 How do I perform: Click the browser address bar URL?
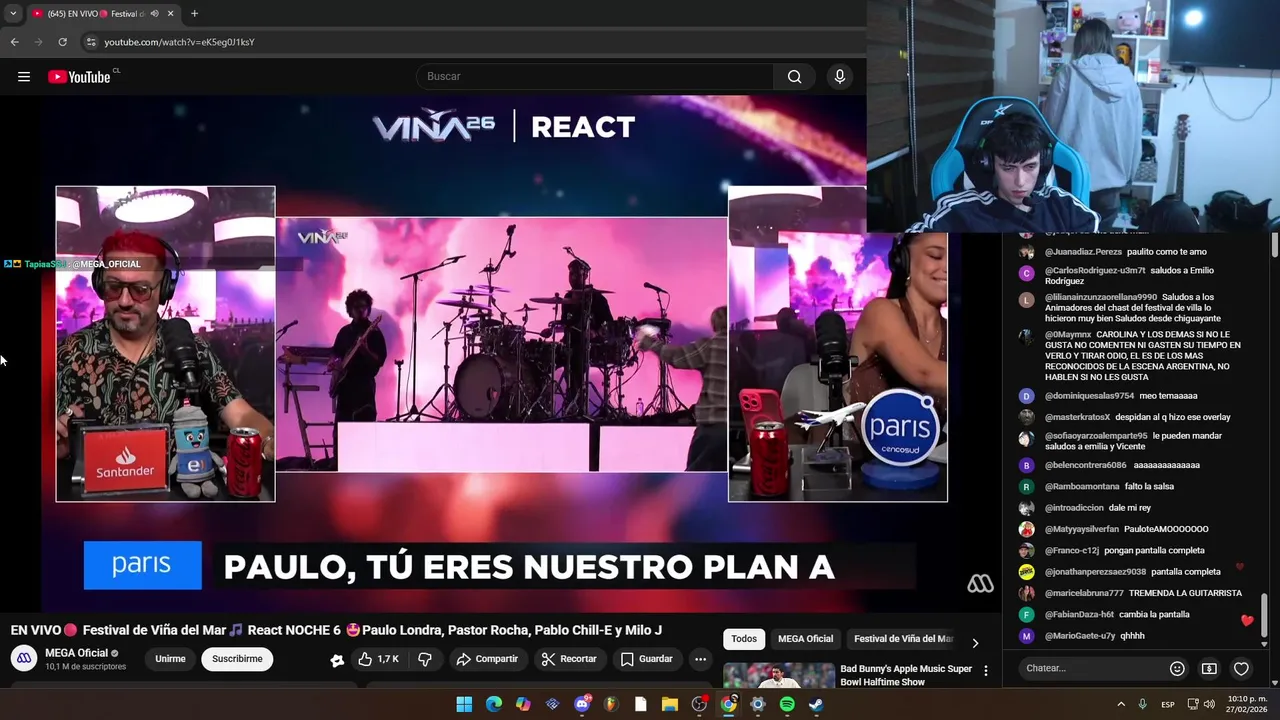180,42
